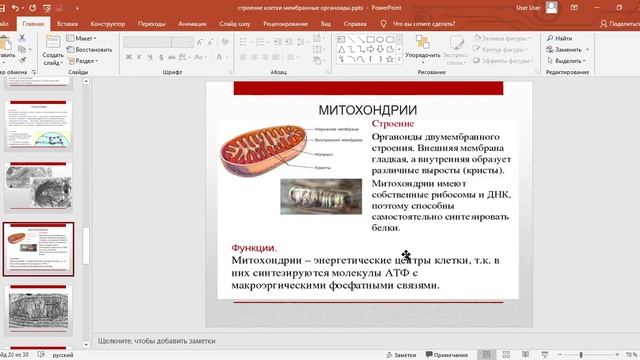
Task: Apply numbered list icon
Action: 261,42
